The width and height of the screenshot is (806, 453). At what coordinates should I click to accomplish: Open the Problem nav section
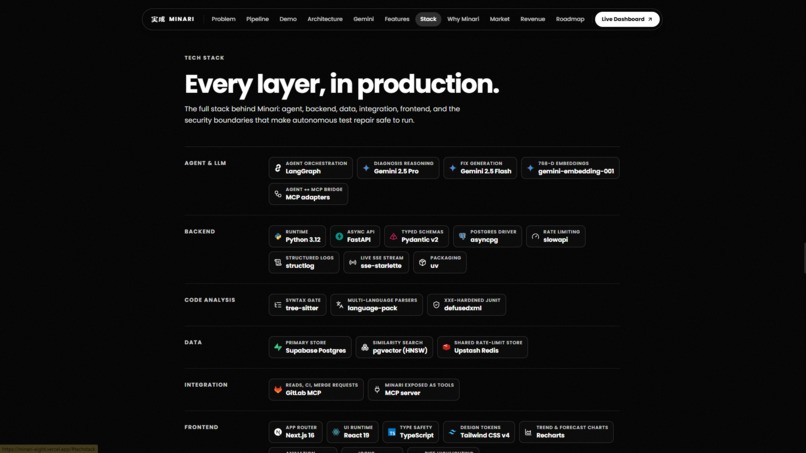[x=223, y=19]
